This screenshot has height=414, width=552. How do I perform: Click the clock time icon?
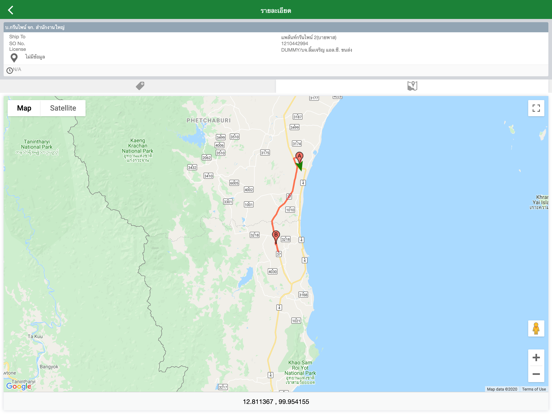click(x=10, y=70)
